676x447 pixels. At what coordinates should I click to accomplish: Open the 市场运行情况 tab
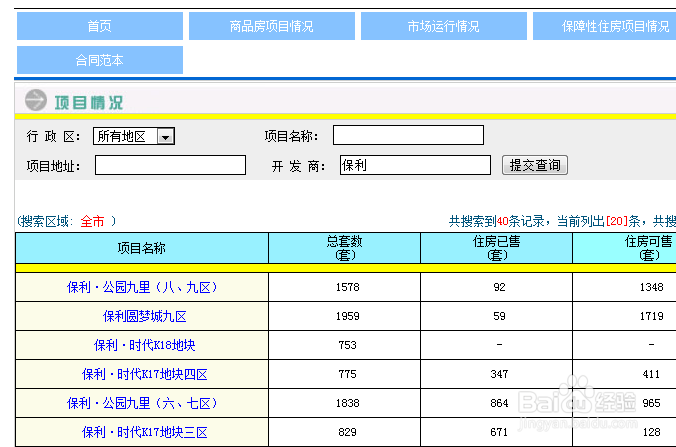point(444,26)
